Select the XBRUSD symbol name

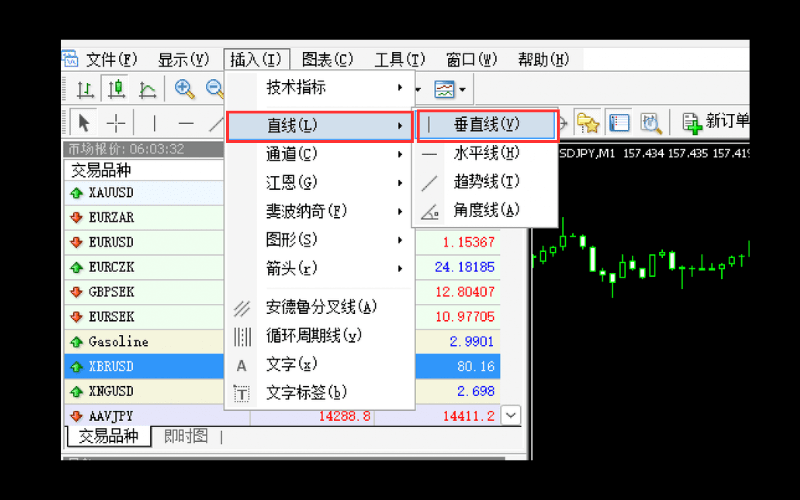111,367
